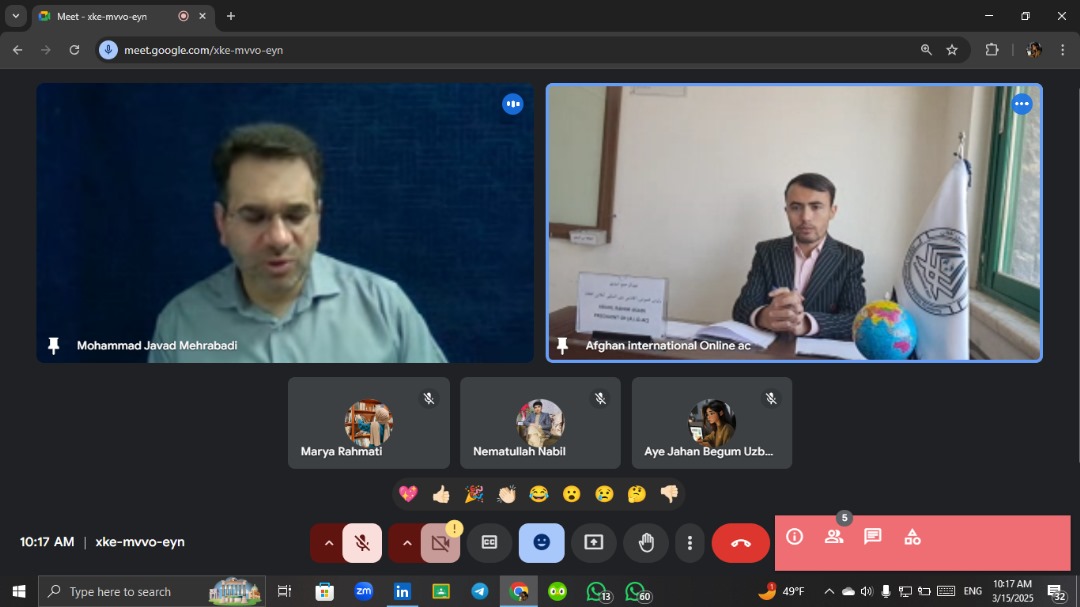Screen dimensions: 1080x607
Task: Turn on the camera
Action: (440, 543)
